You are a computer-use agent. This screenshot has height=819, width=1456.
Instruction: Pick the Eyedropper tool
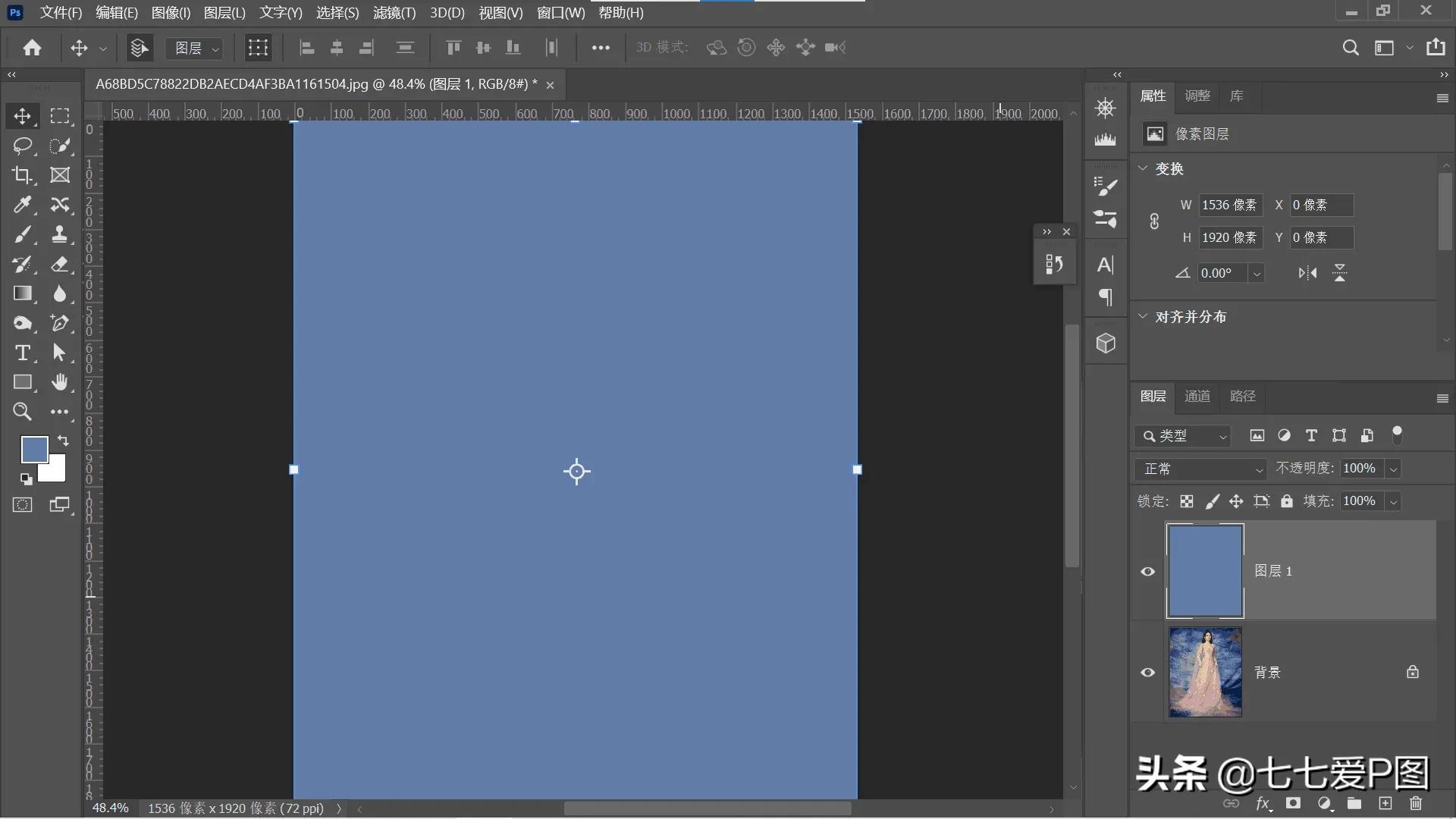click(x=22, y=205)
